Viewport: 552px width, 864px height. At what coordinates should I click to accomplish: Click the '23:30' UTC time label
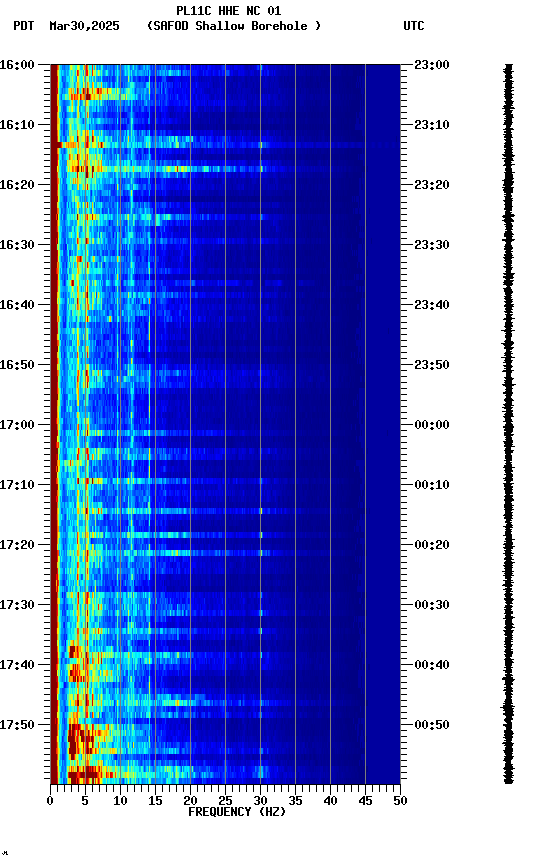tap(432, 245)
